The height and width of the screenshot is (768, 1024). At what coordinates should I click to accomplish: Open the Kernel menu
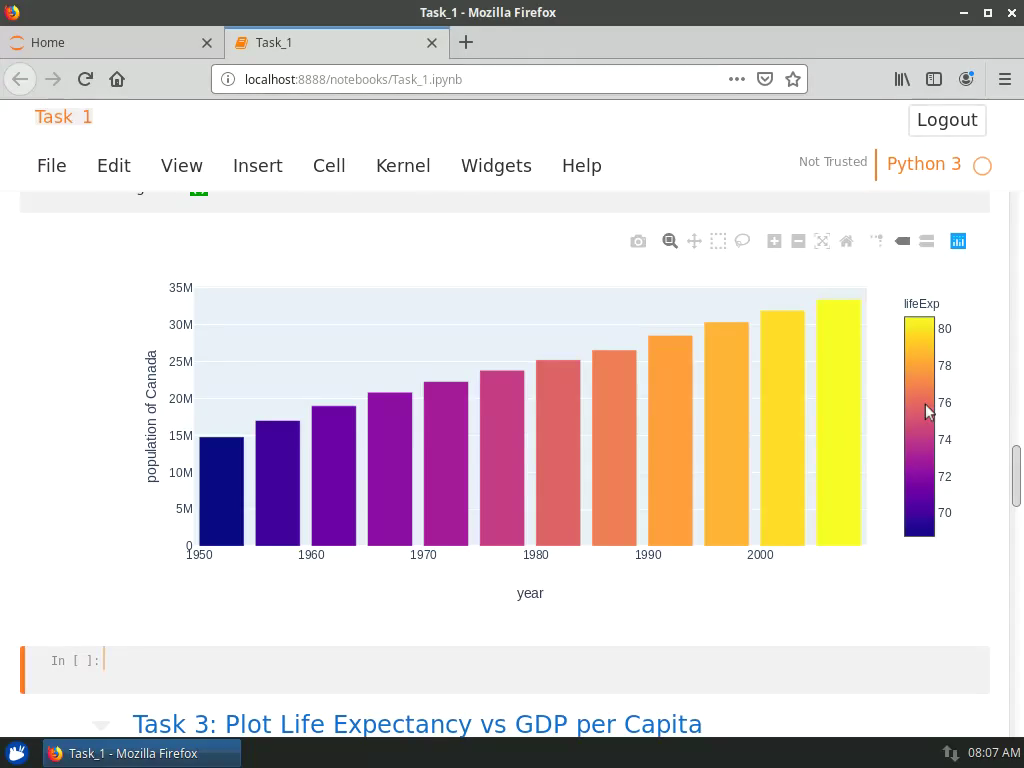tap(403, 166)
